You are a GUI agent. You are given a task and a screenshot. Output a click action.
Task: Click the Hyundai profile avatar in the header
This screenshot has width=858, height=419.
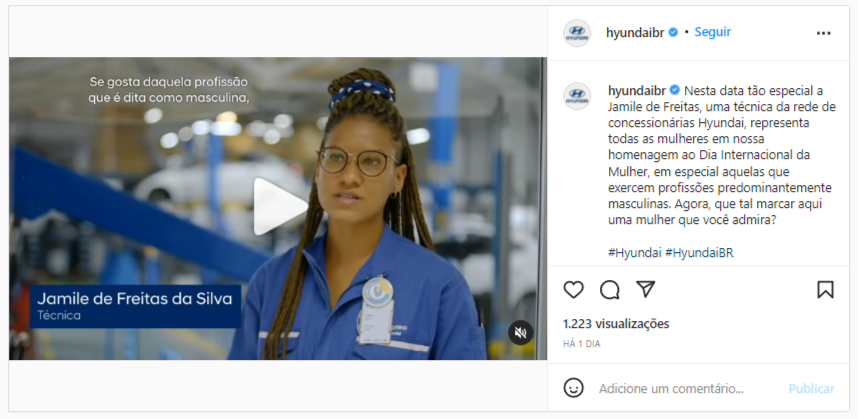tap(577, 33)
